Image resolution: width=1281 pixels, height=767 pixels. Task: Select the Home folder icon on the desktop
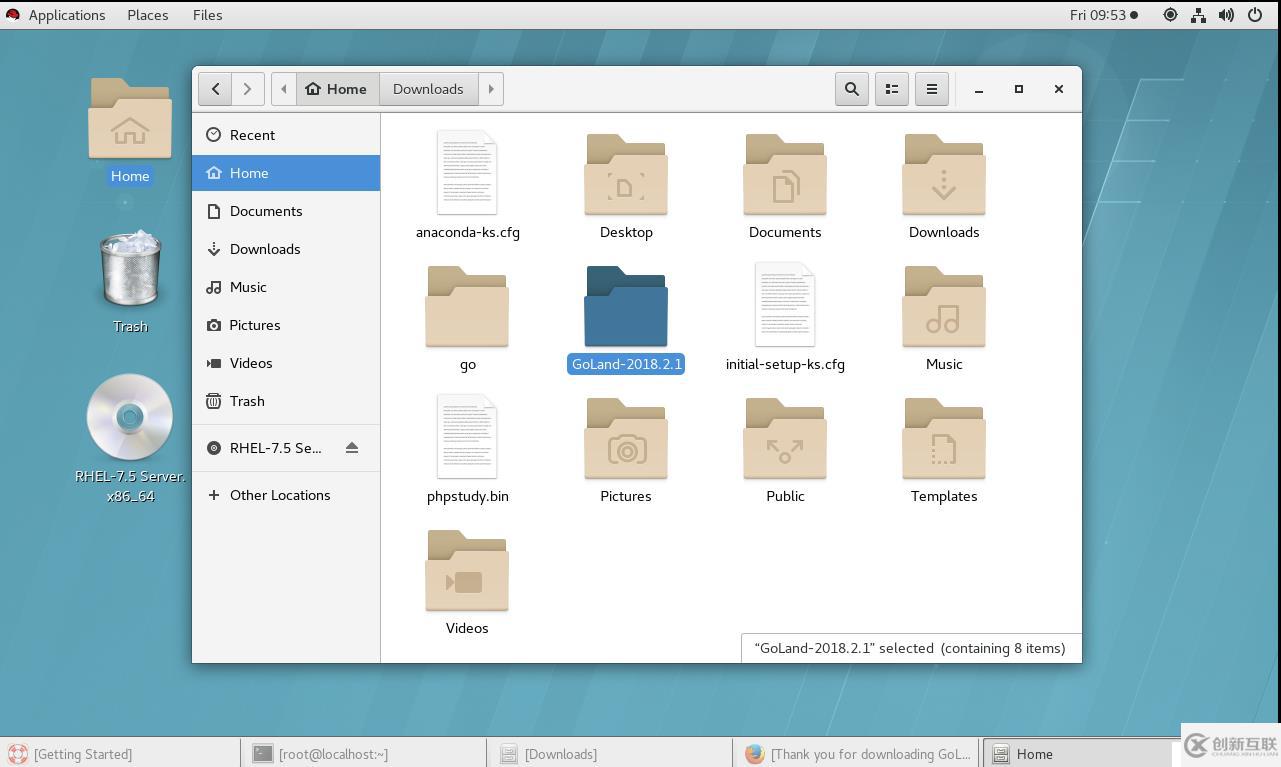click(130, 120)
